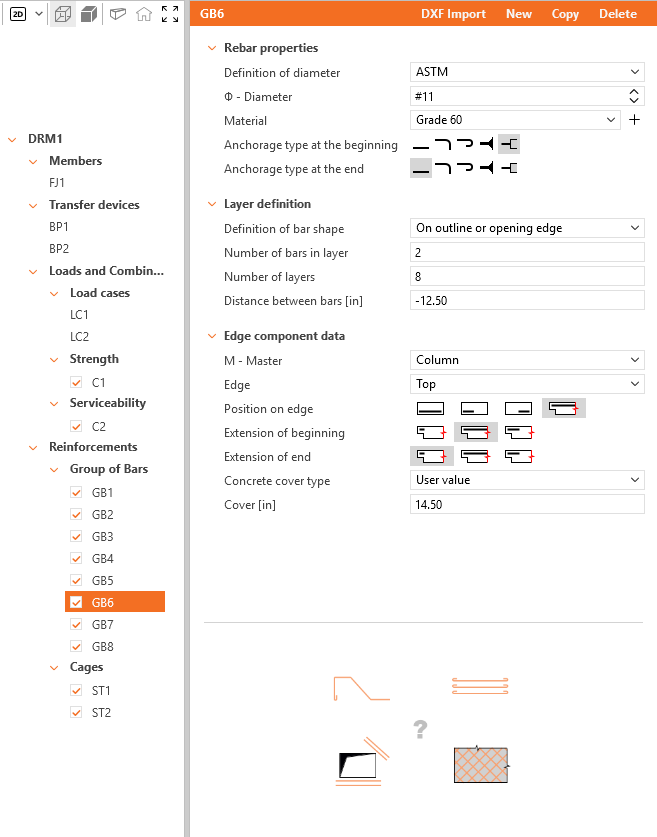Select BP1 under Transfer devices

(59, 227)
